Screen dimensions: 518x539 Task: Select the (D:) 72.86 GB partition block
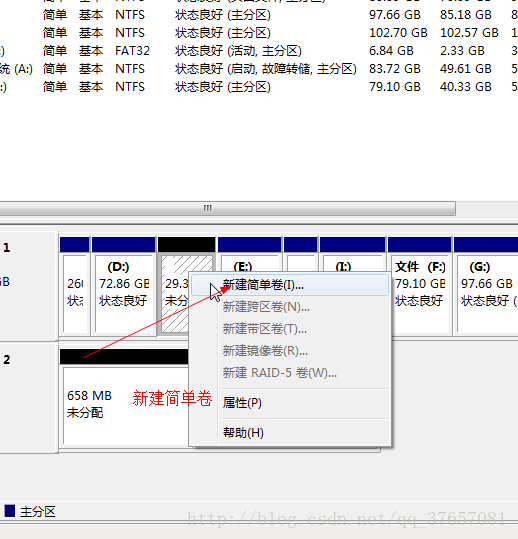pyautogui.click(x=123, y=286)
